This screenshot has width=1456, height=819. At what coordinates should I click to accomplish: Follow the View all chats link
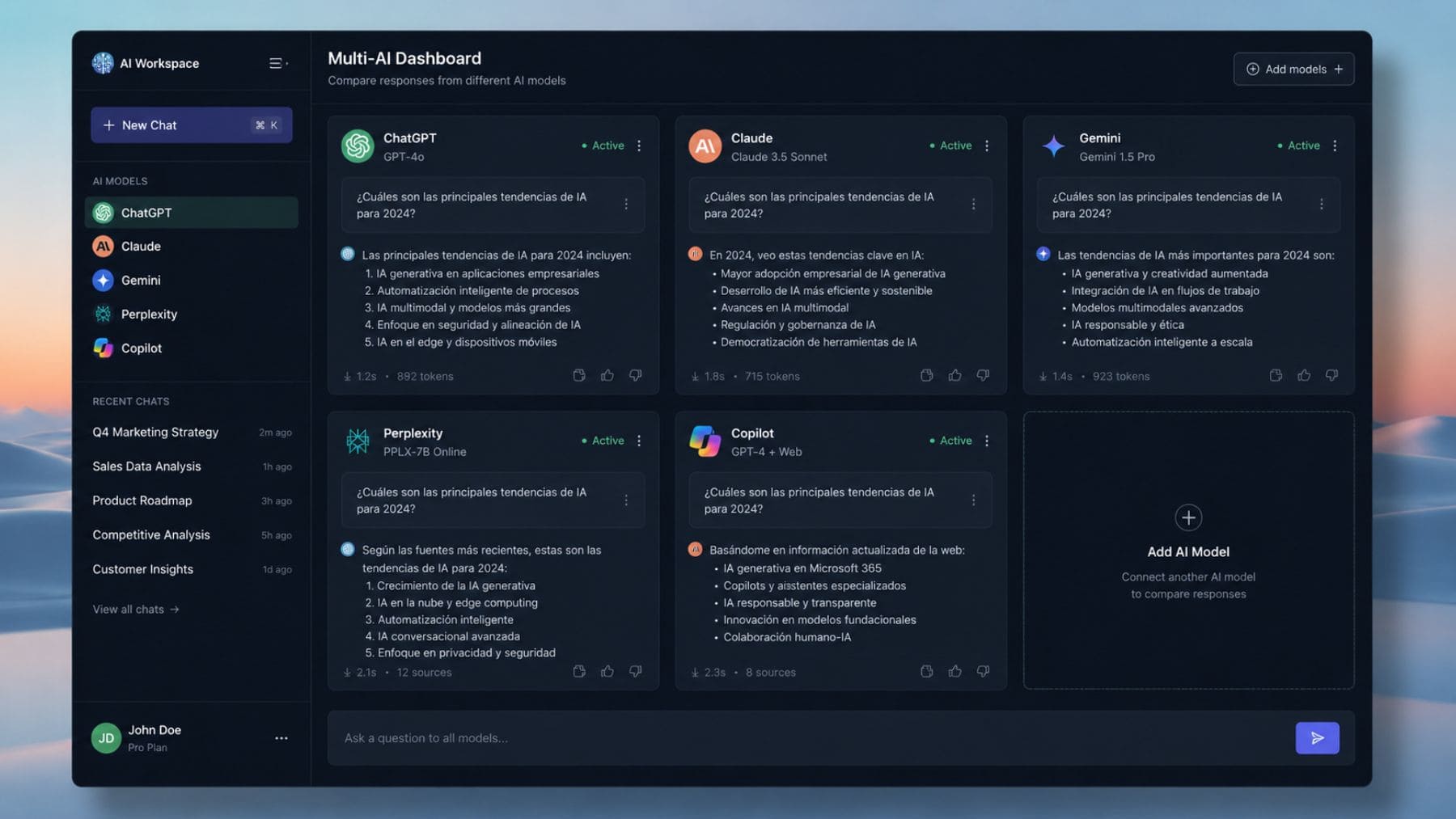point(135,609)
